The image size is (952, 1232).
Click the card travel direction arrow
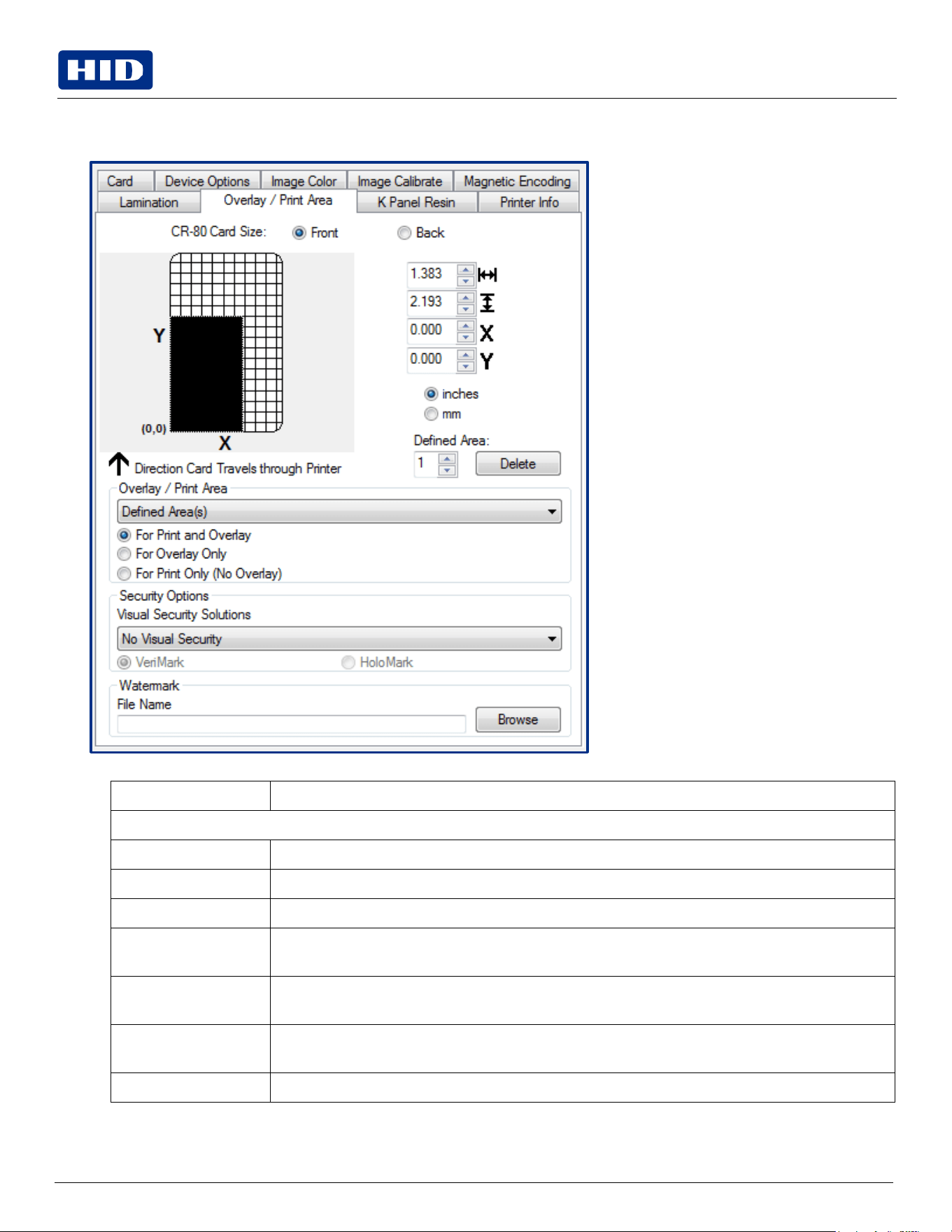click(x=119, y=465)
